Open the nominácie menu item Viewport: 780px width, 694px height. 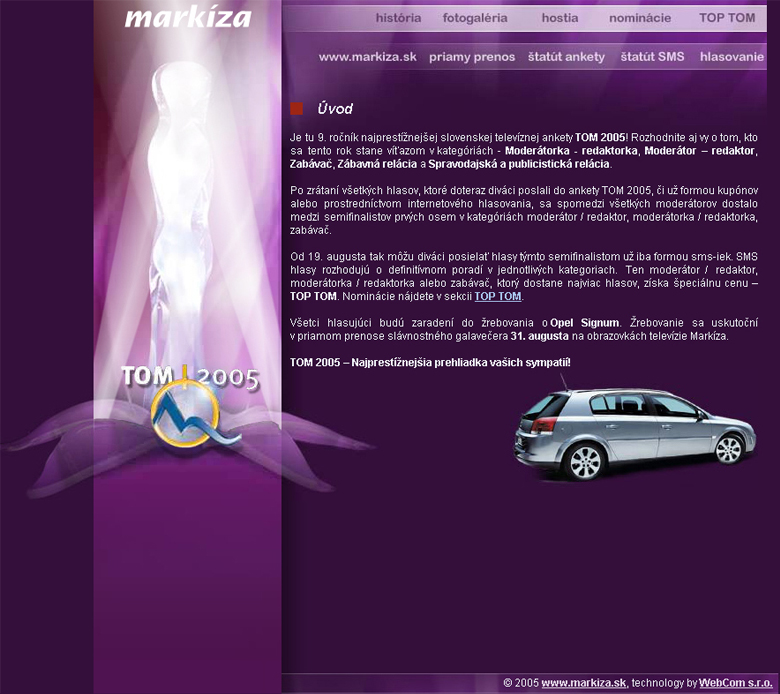click(640, 18)
